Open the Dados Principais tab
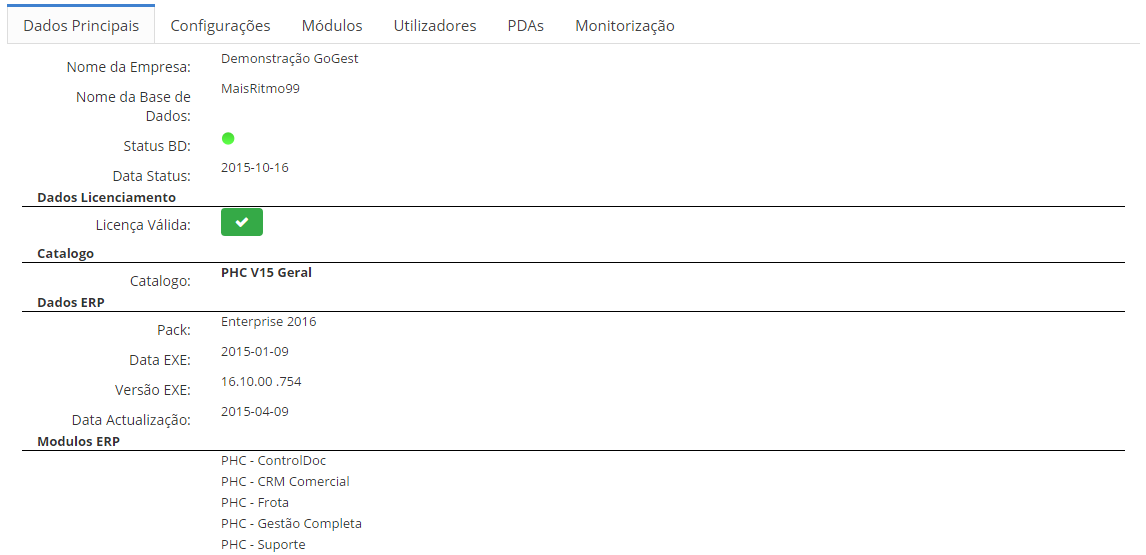Image resolution: width=1146 pixels, height=555 pixels. point(81,26)
